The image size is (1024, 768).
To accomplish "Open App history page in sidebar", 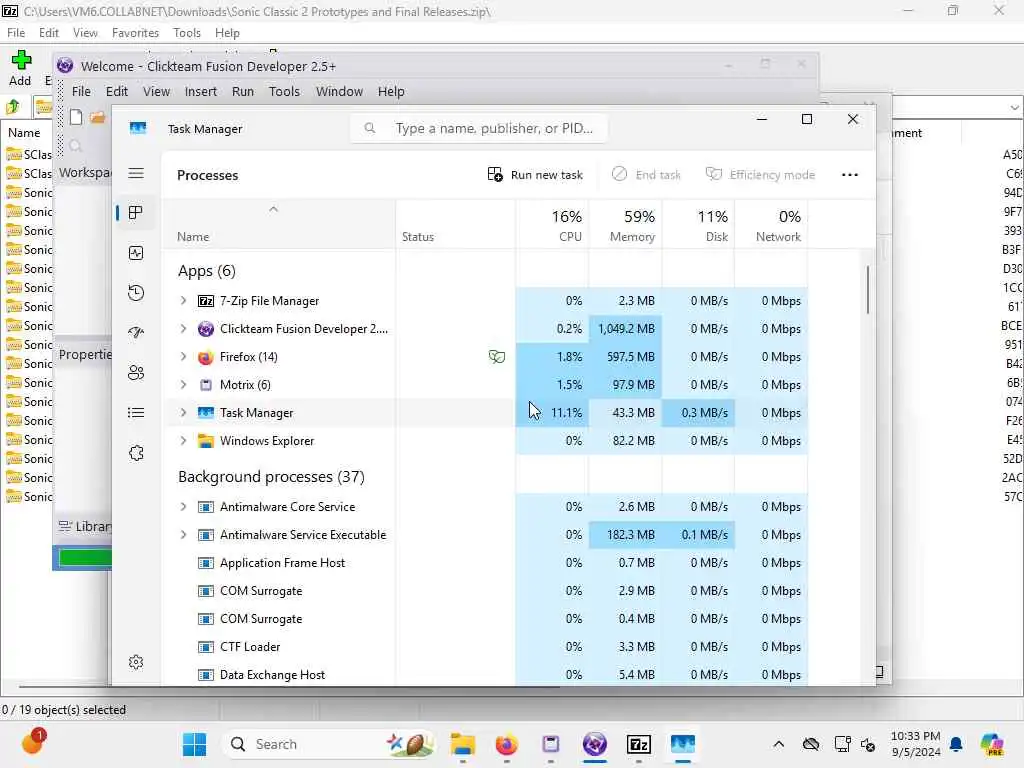I will [136, 293].
